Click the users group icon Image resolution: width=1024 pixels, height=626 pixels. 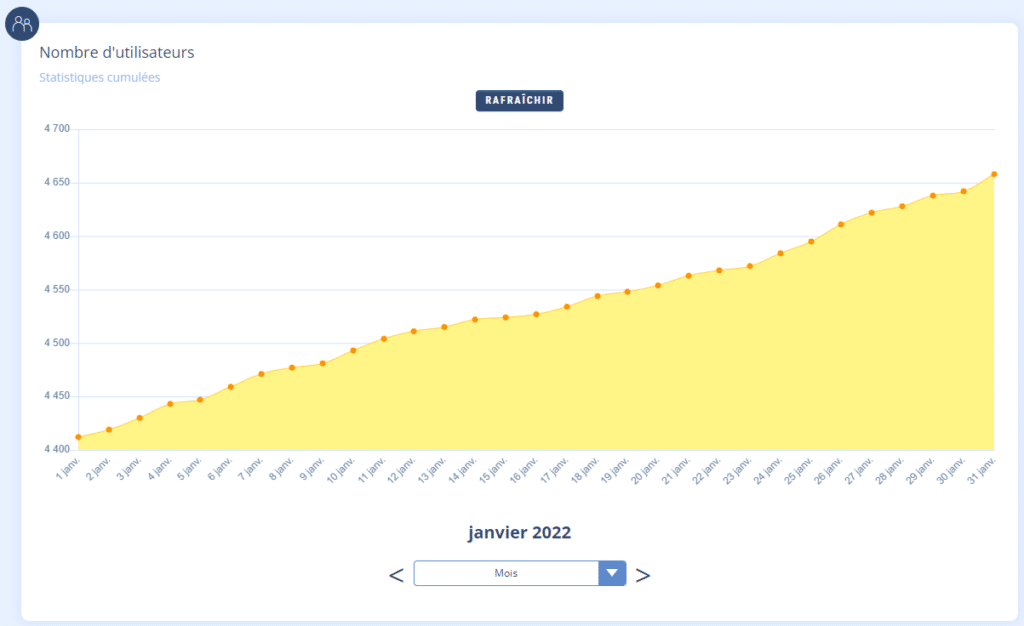[x=22, y=22]
